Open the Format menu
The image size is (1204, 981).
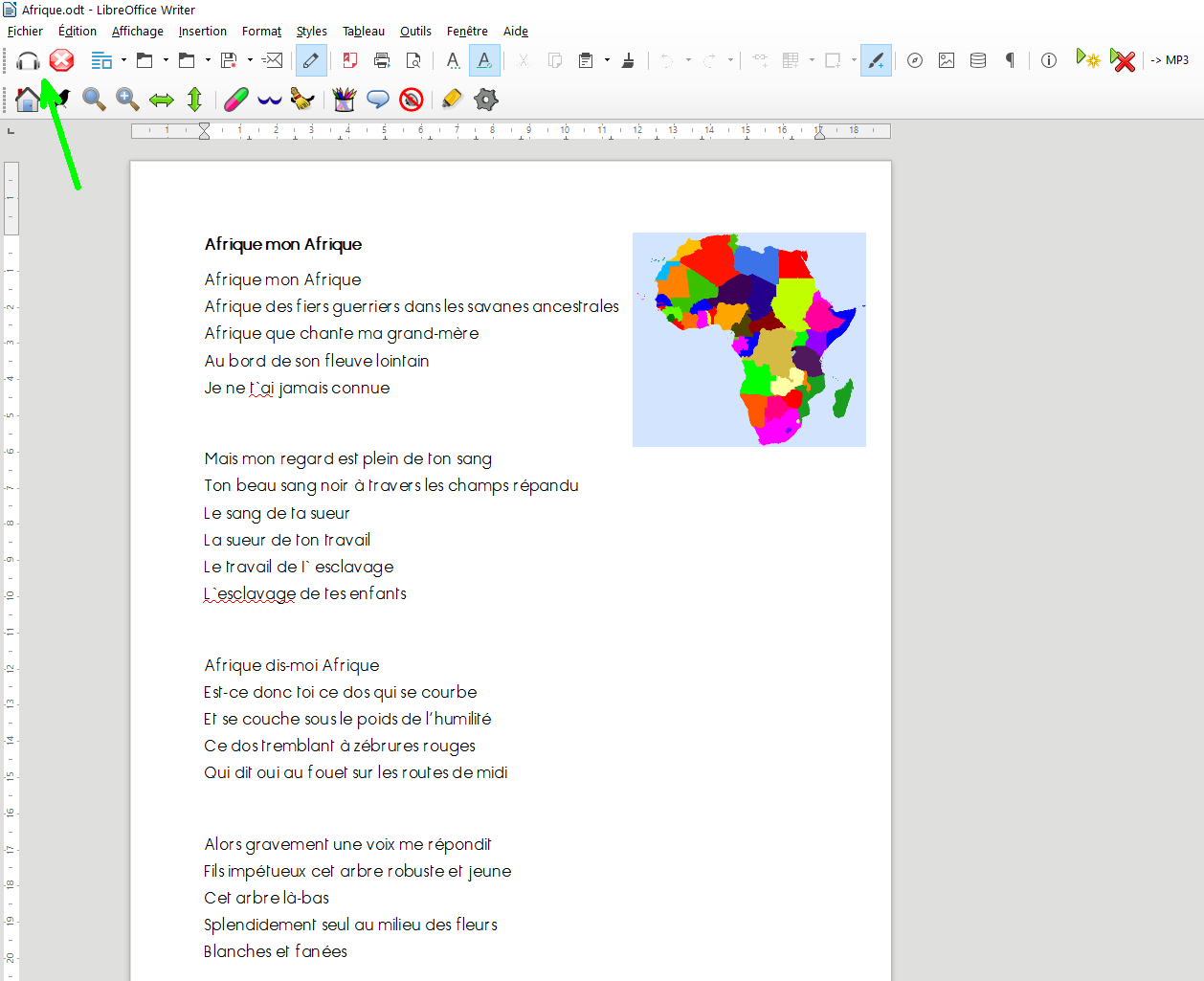(x=261, y=31)
